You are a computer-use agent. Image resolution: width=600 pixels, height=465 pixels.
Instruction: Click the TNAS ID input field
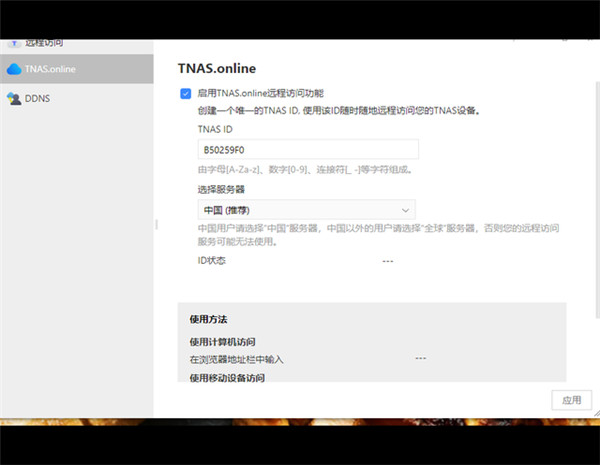tap(307, 149)
